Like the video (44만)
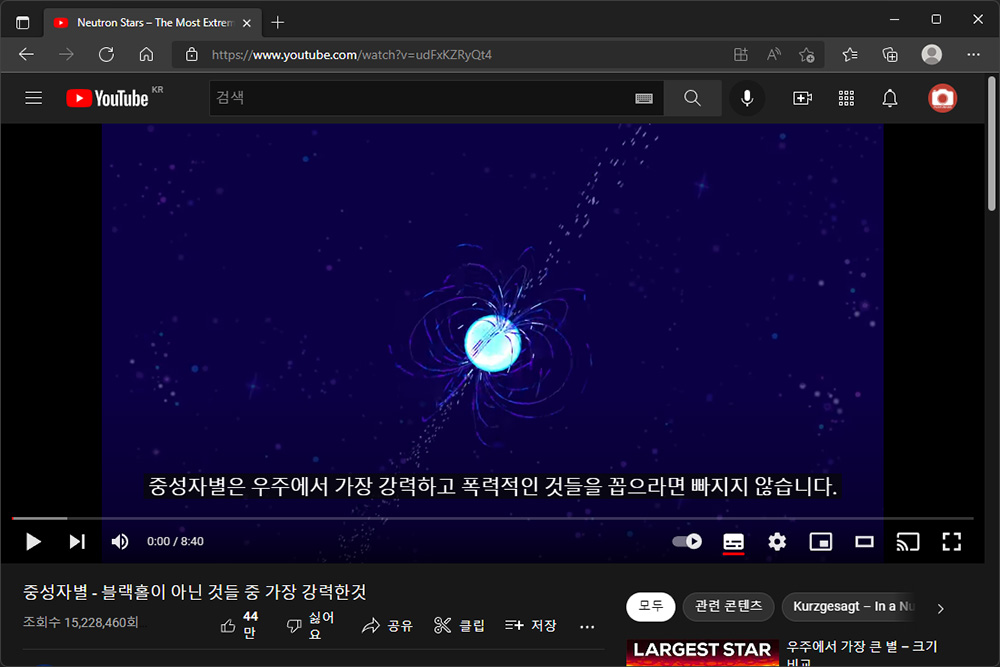 [239, 626]
